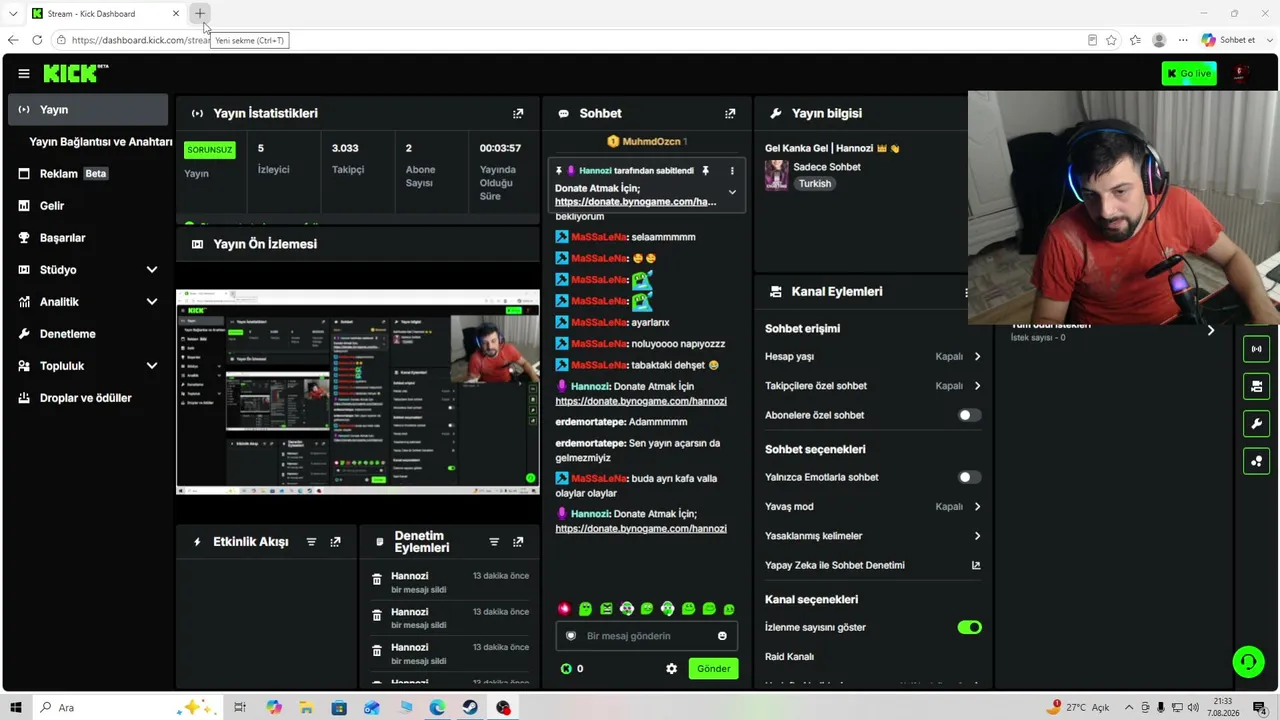The width and height of the screenshot is (1280, 720).
Task: Pop out the Etkinlik Akışı panel
Action: [x=335, y=542]
